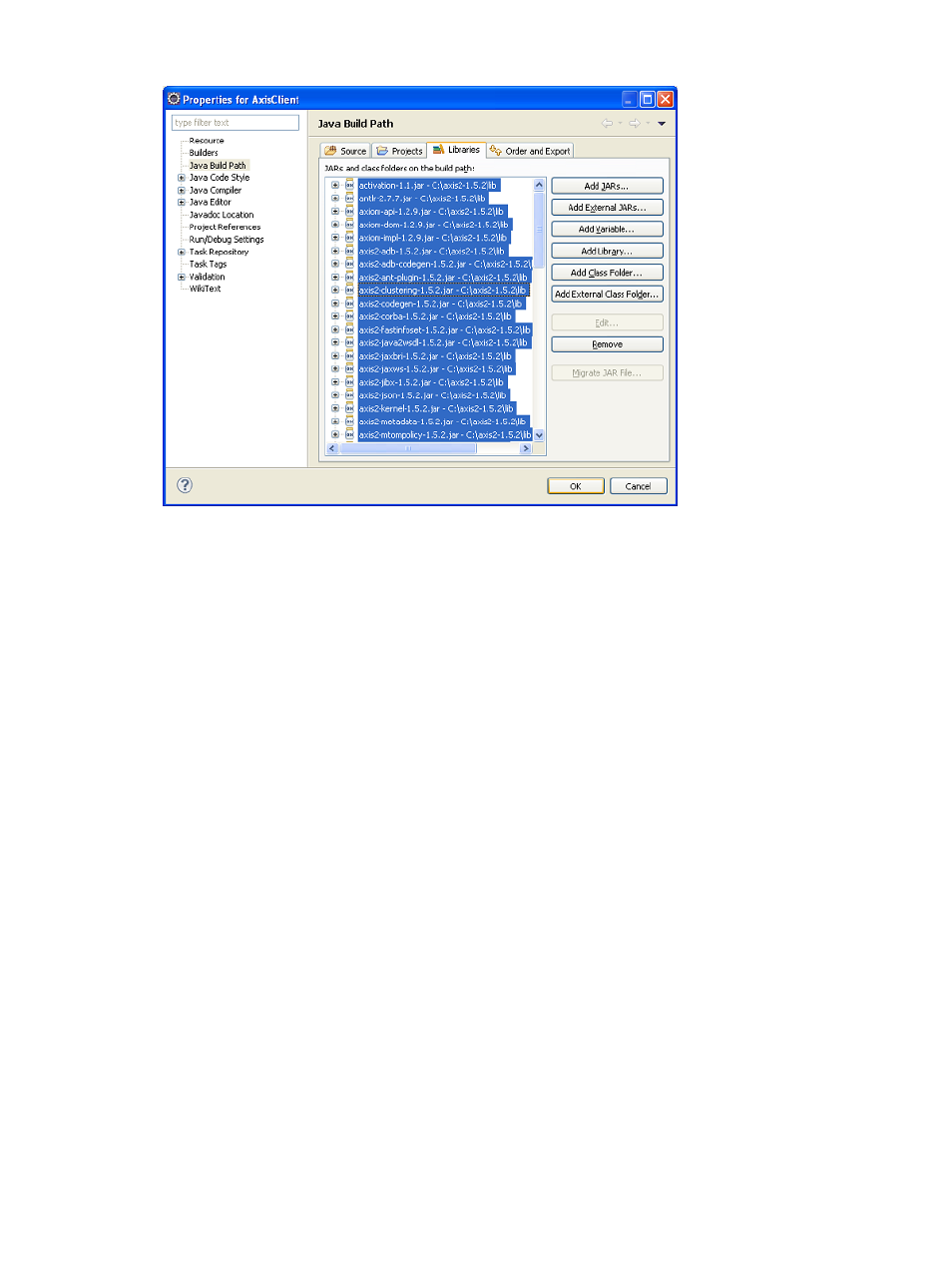Click jar icon beside axis2-json-1.5.2.jar
Screen dimensions: 952x1268
(x=349, y=395)
